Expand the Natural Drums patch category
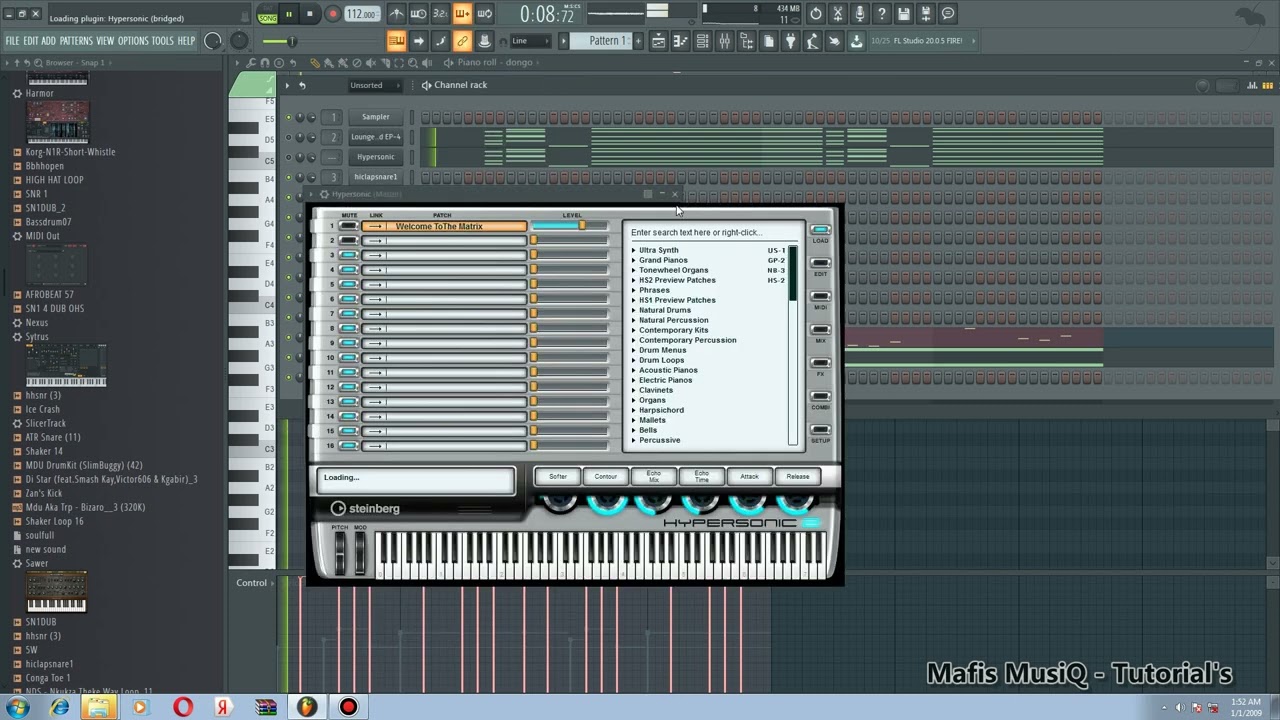This screenshot has height=720, width=1280. pyautogui.click(x=634, y=310)
